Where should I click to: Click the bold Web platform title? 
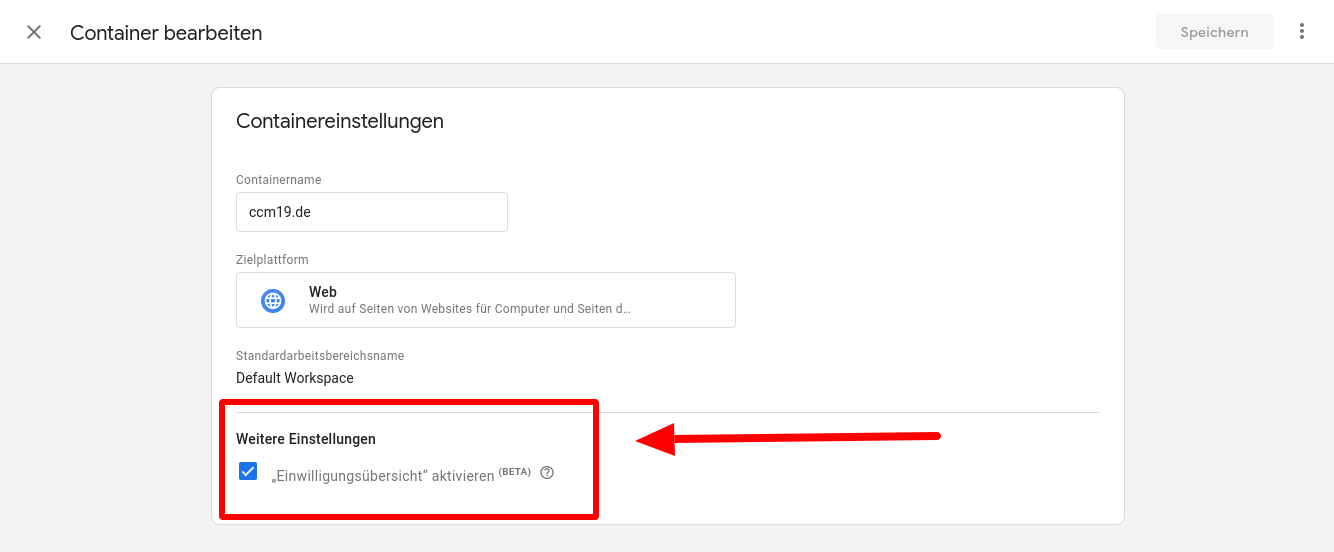pos(322,292)
